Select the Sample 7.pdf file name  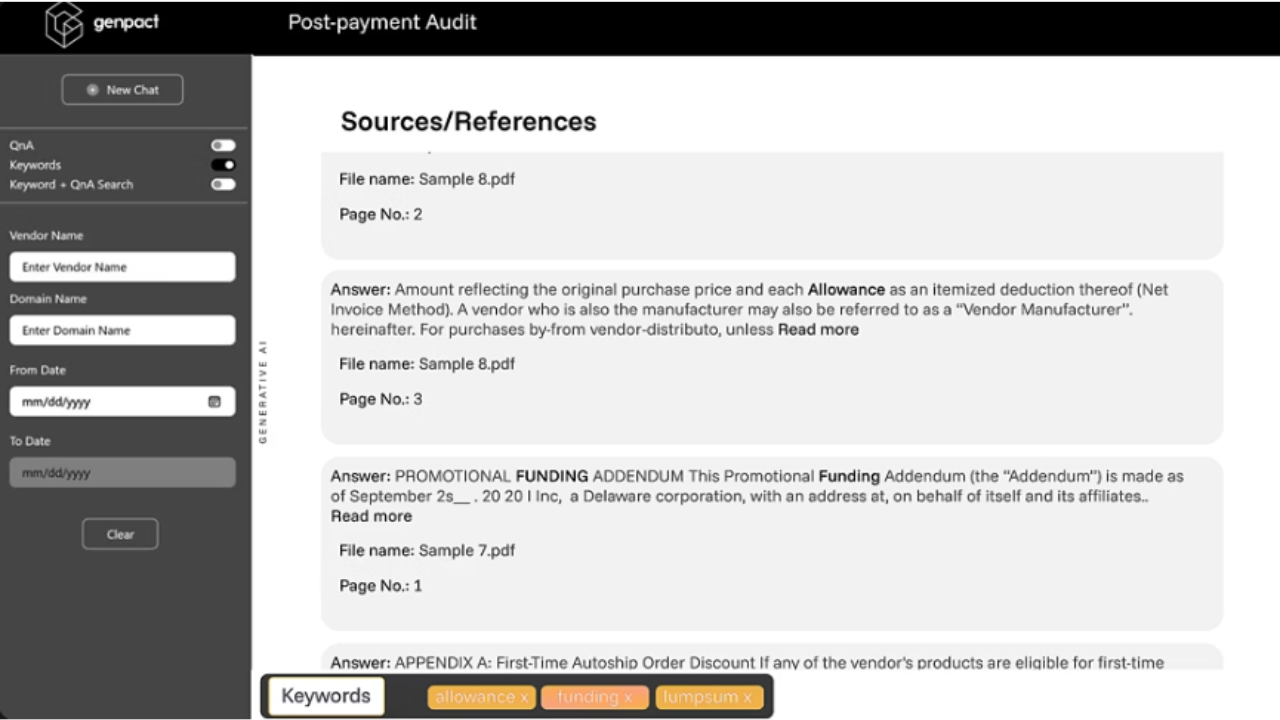tap(467, 550)
